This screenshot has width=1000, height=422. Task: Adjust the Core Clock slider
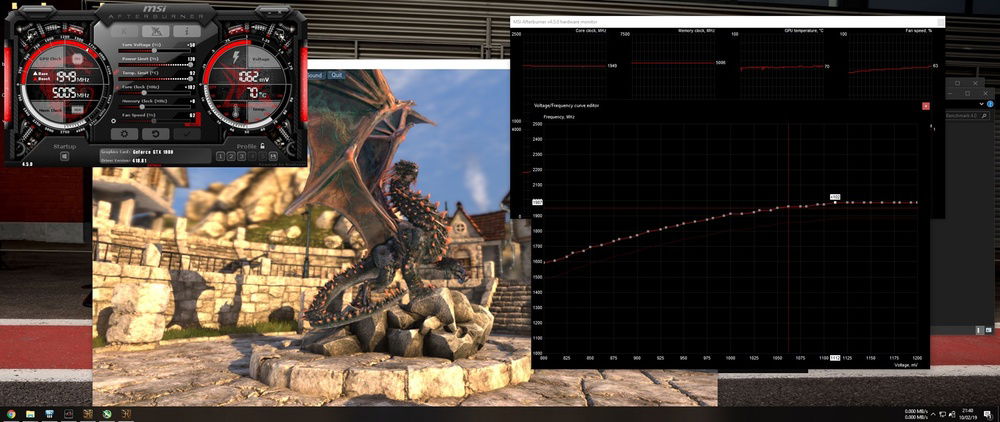point(156,92)
